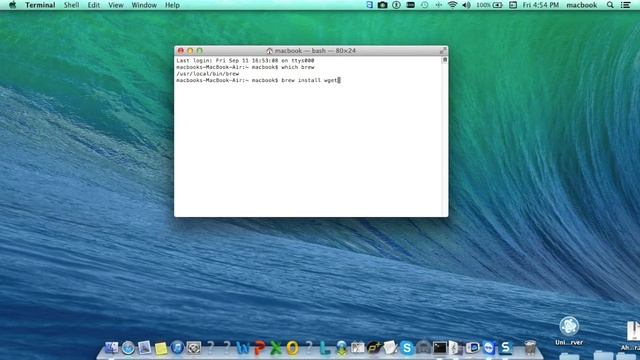Image resolution: width=640 pixels, height=360 pixels.
Task: Click the Fri 4:54 PM clock
Action: 541,5
